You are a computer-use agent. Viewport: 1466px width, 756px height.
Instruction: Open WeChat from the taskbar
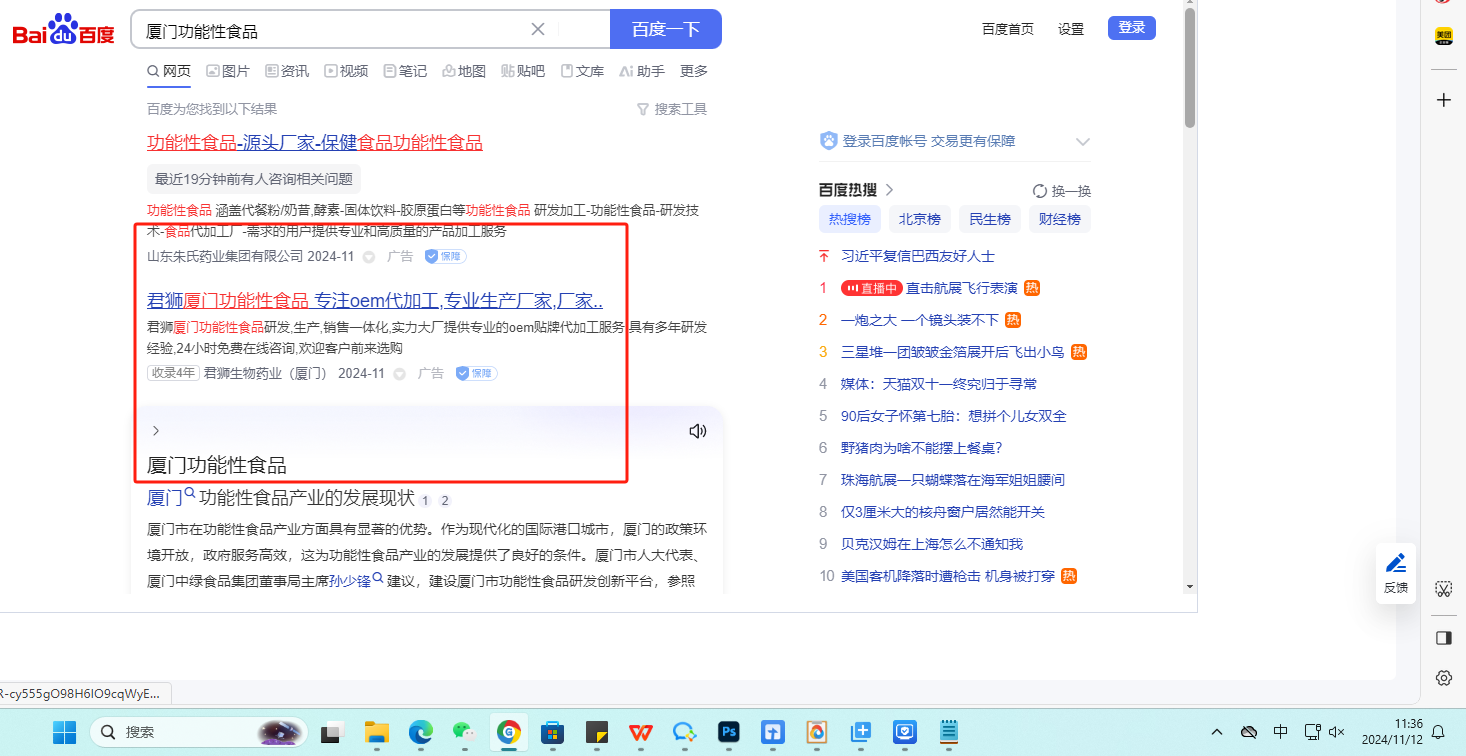pyautogui.click(x=463, y=732)
